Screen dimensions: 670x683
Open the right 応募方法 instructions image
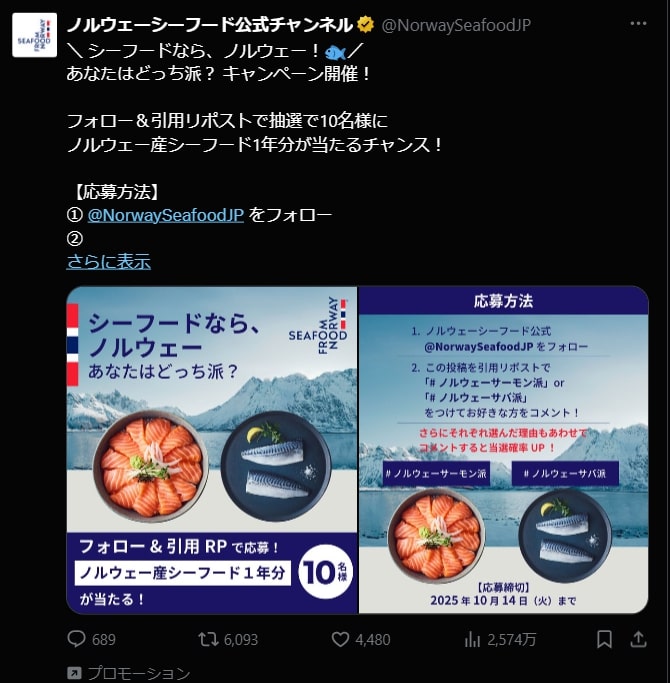click(x=504, y=450)
